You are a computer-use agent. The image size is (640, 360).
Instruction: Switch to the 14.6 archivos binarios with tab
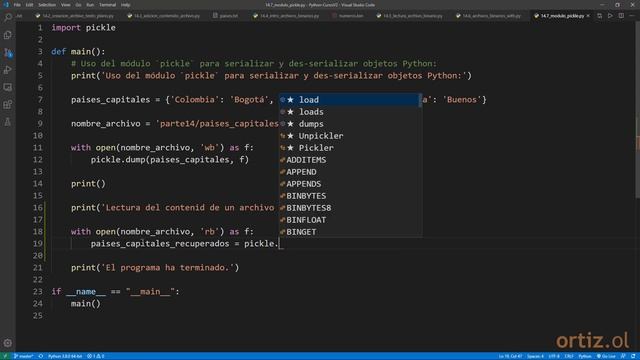pyautogui.click(x=489, y=16)
